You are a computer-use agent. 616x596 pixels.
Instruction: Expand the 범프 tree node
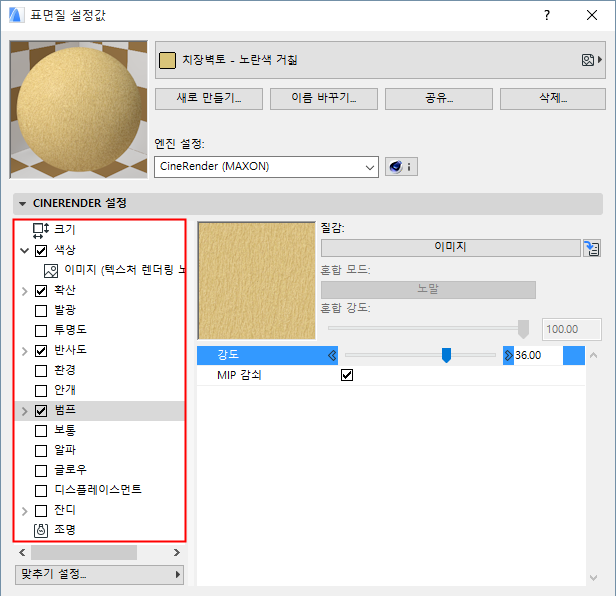(24, 411)
